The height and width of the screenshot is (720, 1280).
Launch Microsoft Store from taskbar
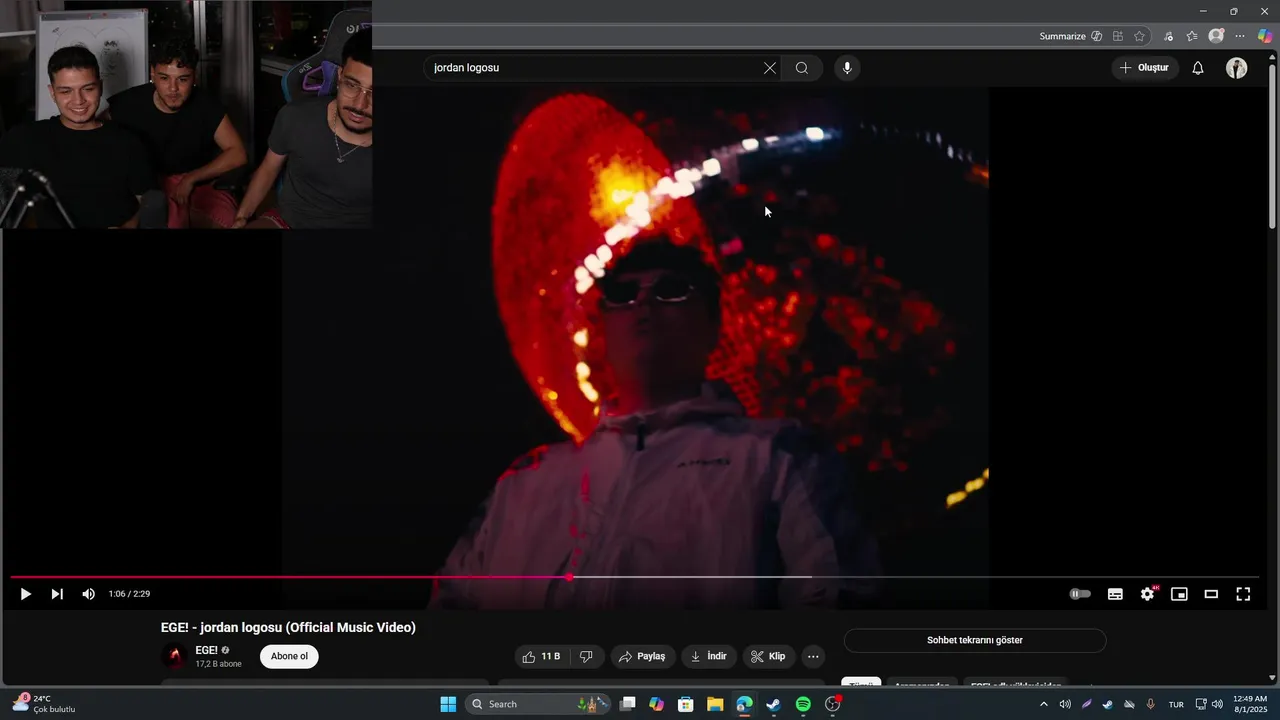coord(686,704)
